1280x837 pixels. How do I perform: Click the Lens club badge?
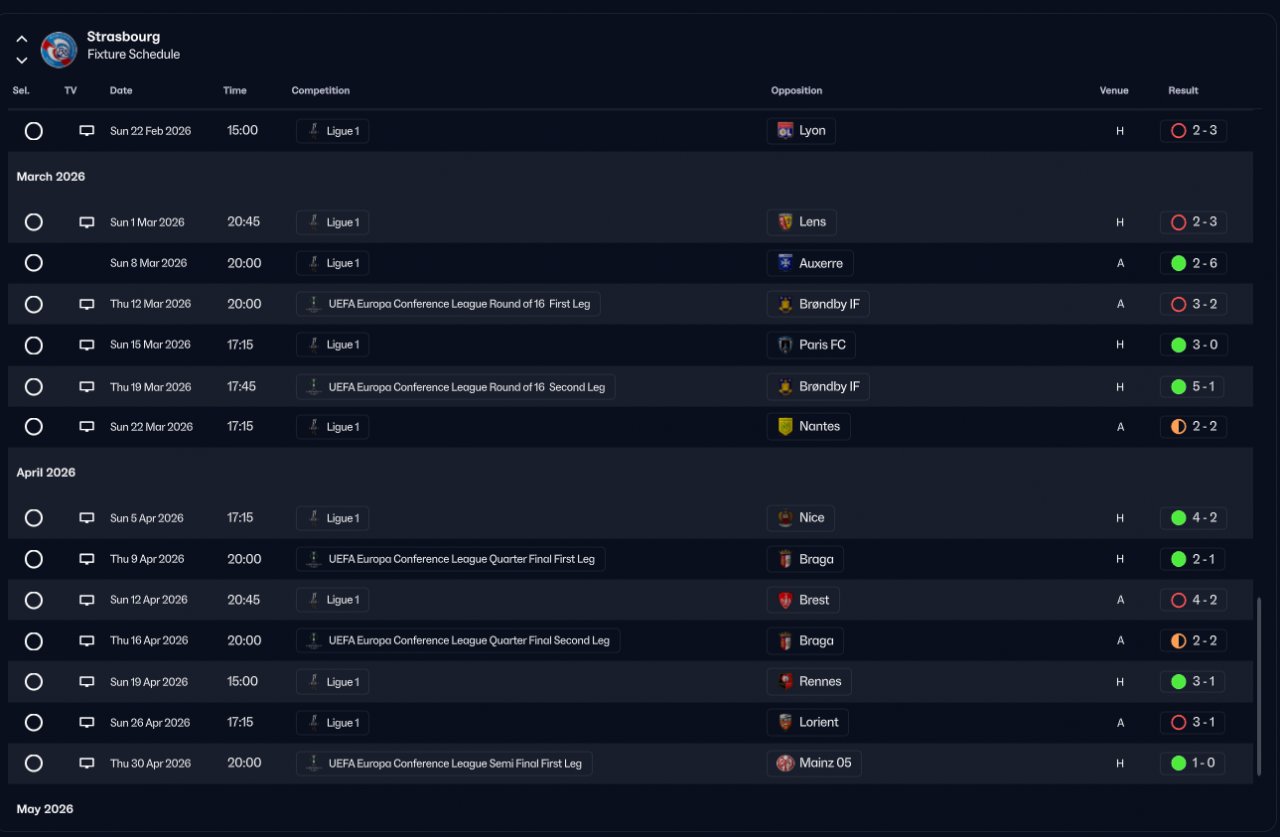(x=785, y=222)
